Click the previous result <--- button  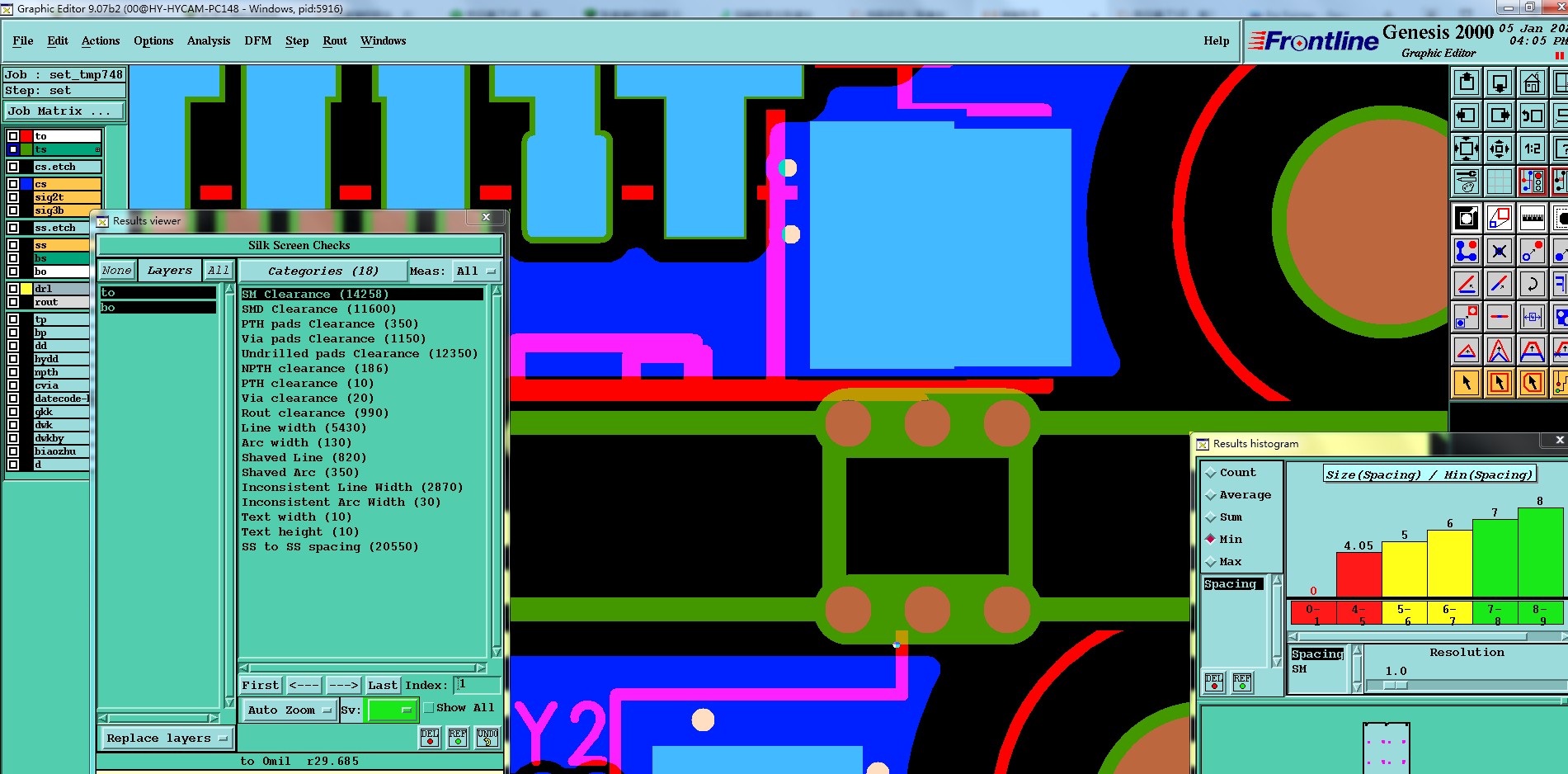304,685
